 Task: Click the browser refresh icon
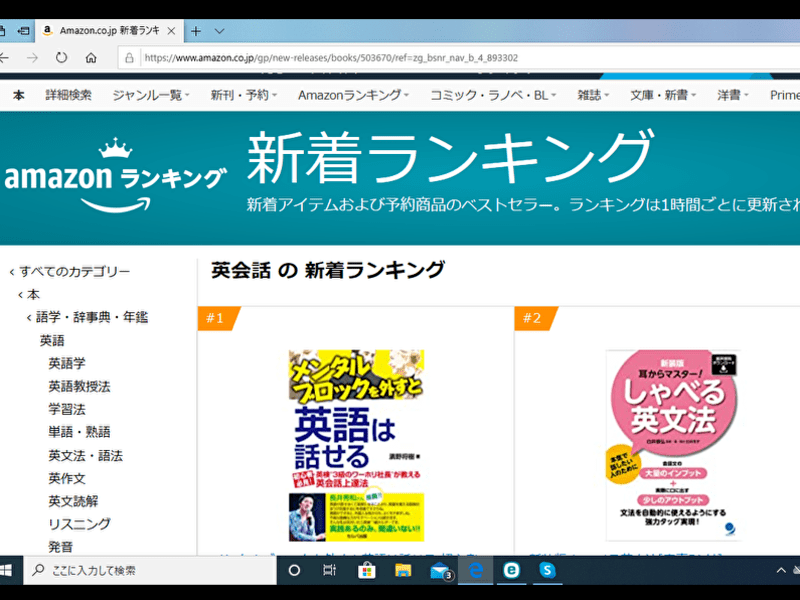pos(61,58)
